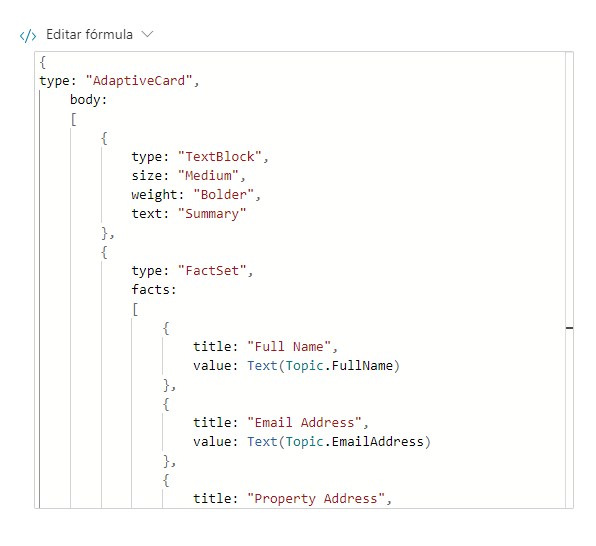Click the opening bracket after body:
The image size is (596, 546).
74,119
